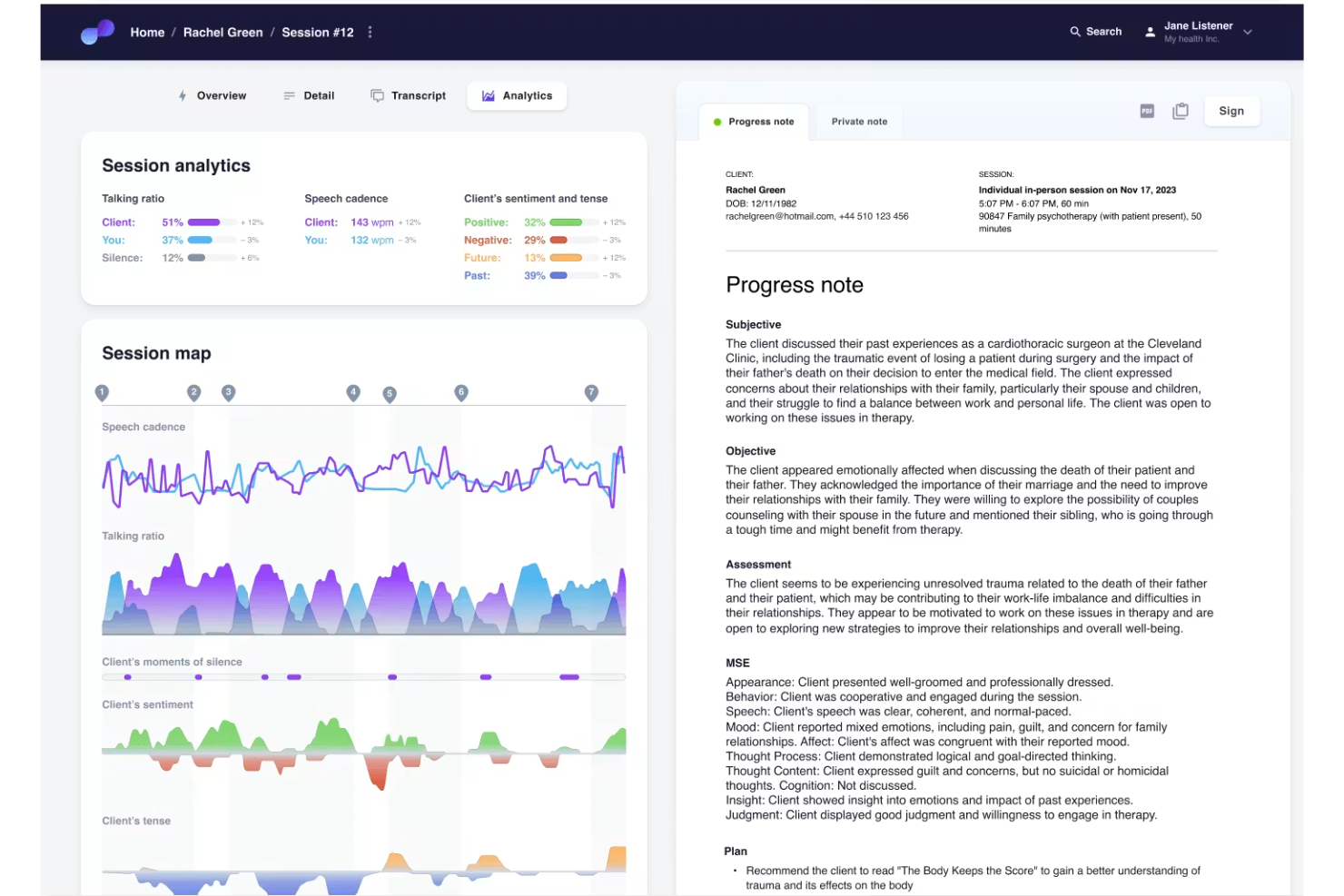
Task: Expand the Jane Listener account dropdown
Action: coord(1248,32)
